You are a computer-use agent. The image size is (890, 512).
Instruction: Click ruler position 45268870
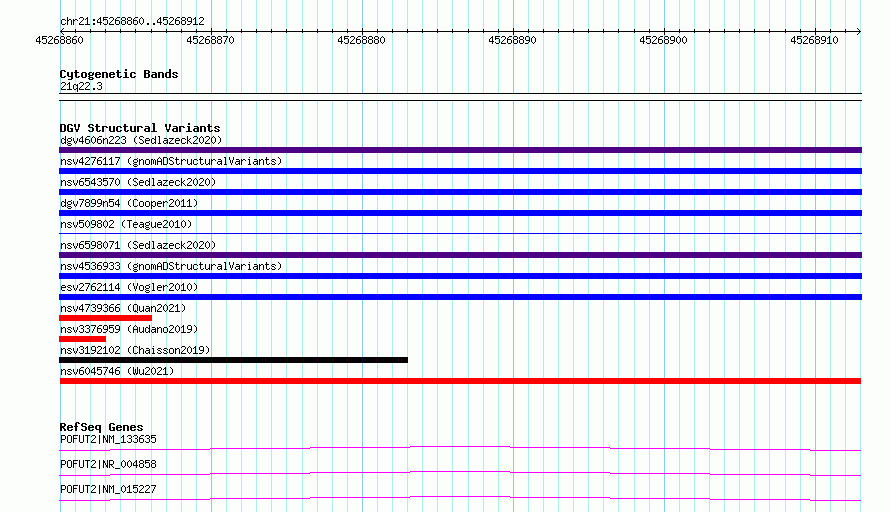(x=211, y=40)
